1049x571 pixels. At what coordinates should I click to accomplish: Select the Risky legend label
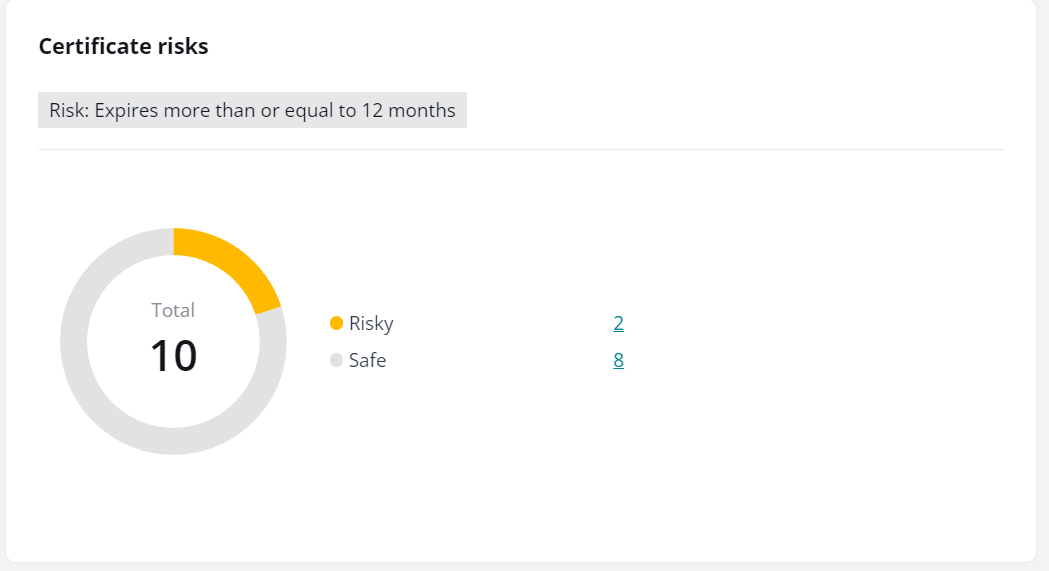(371, 323)
